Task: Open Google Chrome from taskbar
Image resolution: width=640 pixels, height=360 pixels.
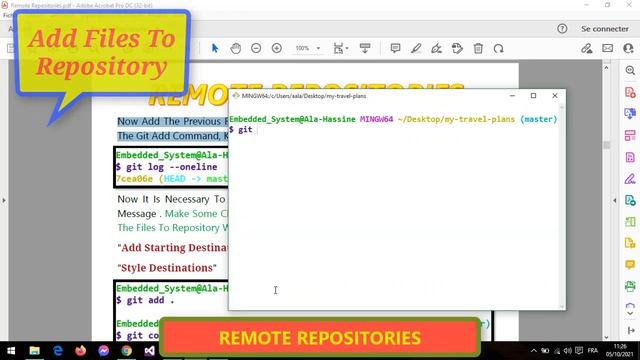Action: [127, 351]
